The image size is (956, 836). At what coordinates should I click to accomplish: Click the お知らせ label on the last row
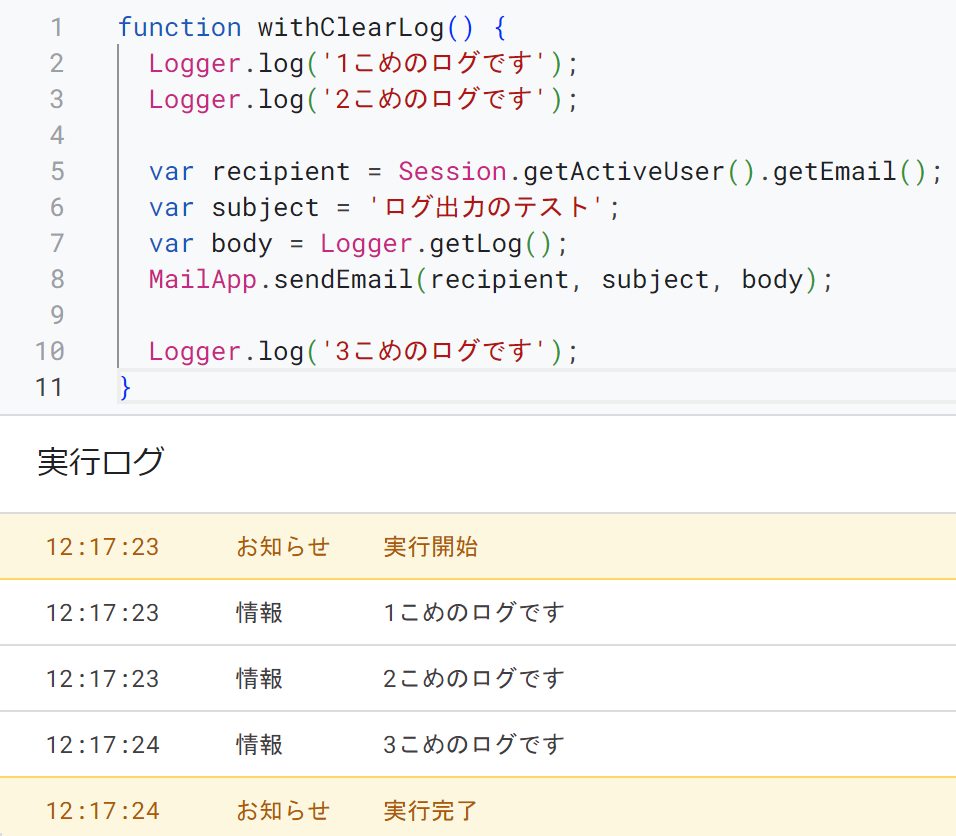[283, 810]
